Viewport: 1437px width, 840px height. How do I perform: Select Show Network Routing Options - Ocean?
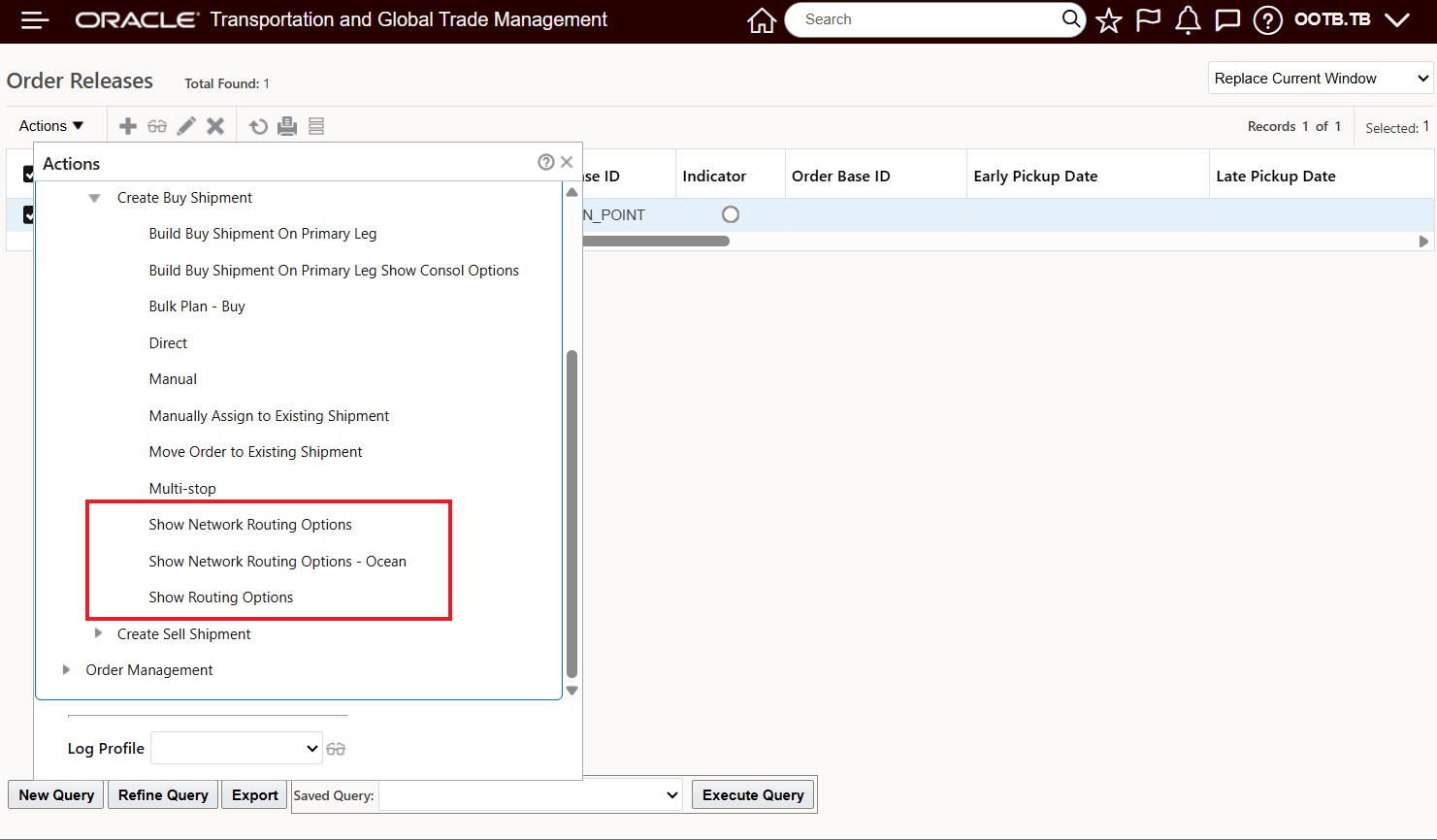[278, 561]
